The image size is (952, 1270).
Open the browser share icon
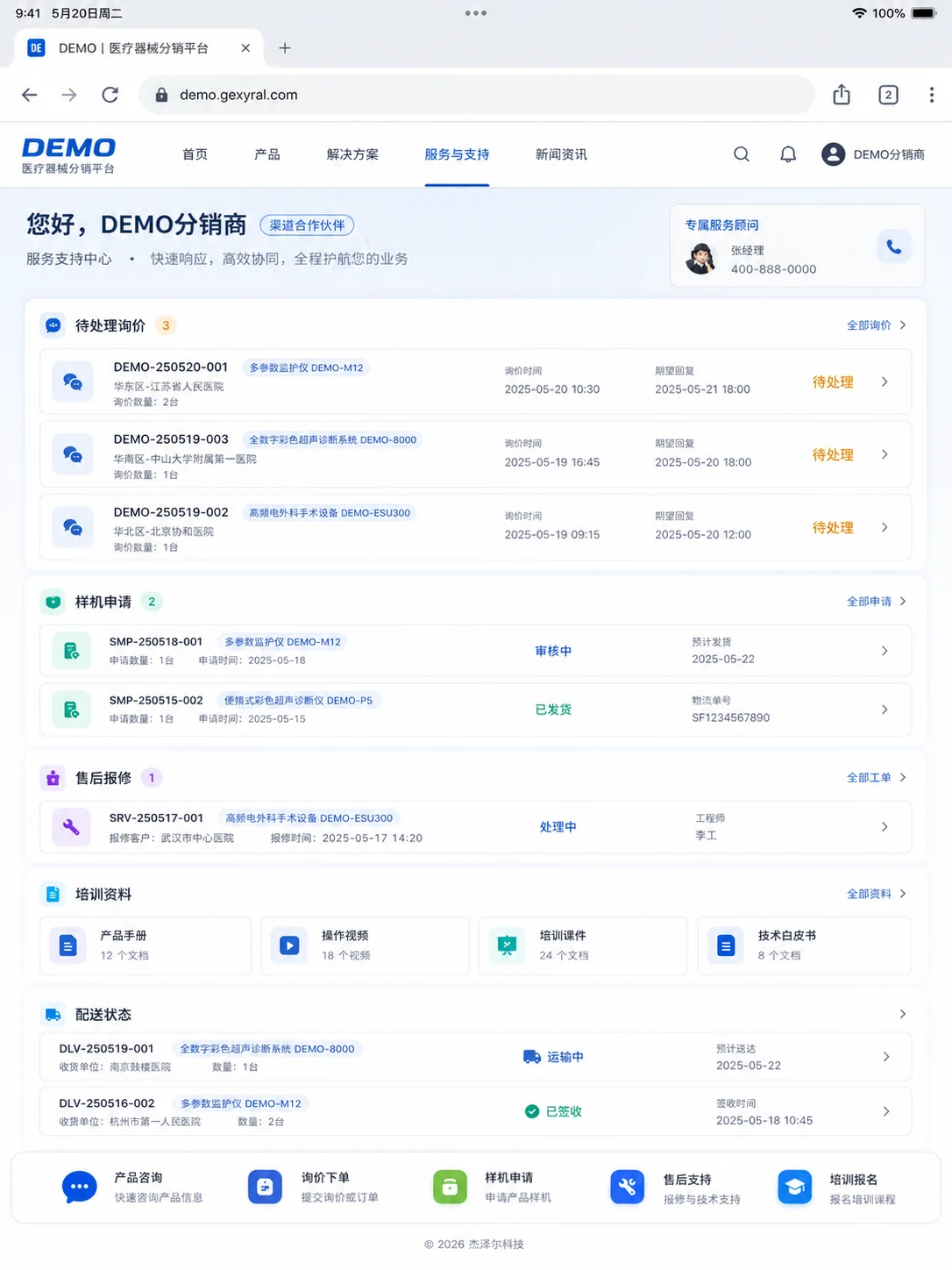click(842, 95)
